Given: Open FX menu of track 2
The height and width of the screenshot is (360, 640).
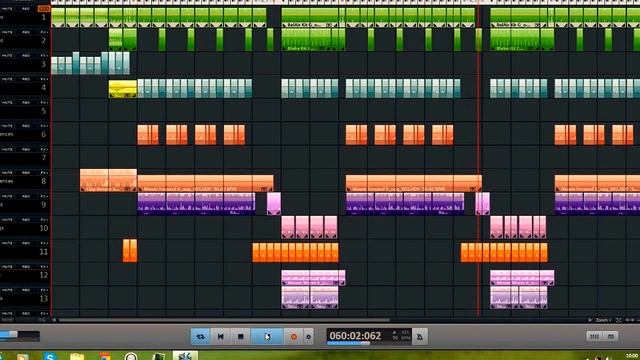Looking at the screenshot, I should [44, 32].
